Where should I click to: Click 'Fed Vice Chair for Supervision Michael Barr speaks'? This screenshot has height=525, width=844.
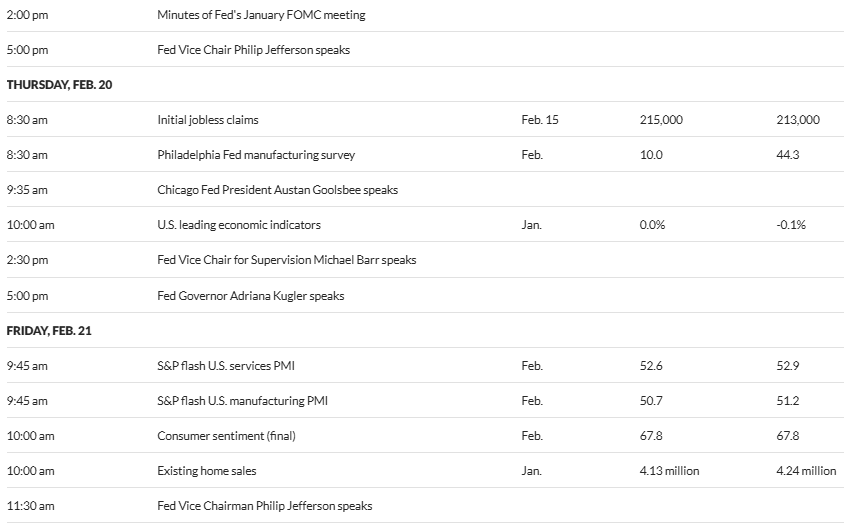(x=287, y=260)
